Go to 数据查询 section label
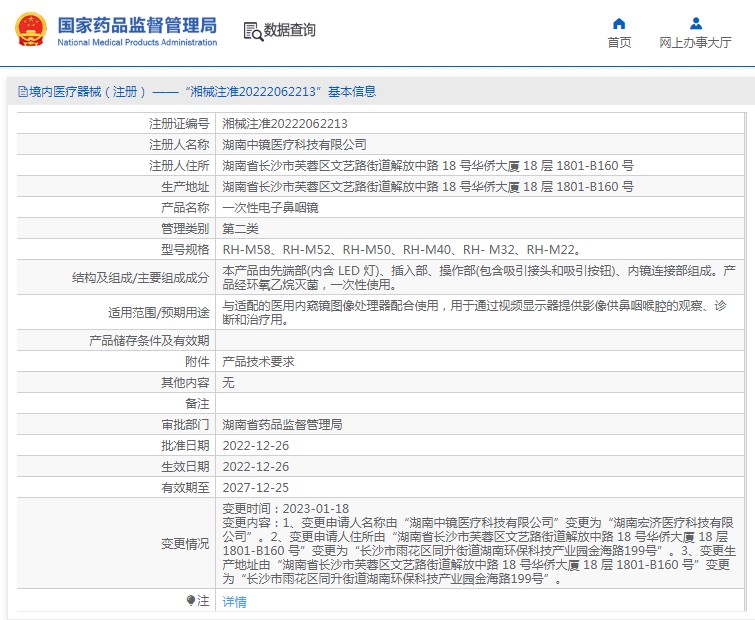The image size is (755, 620). [289, 30]
